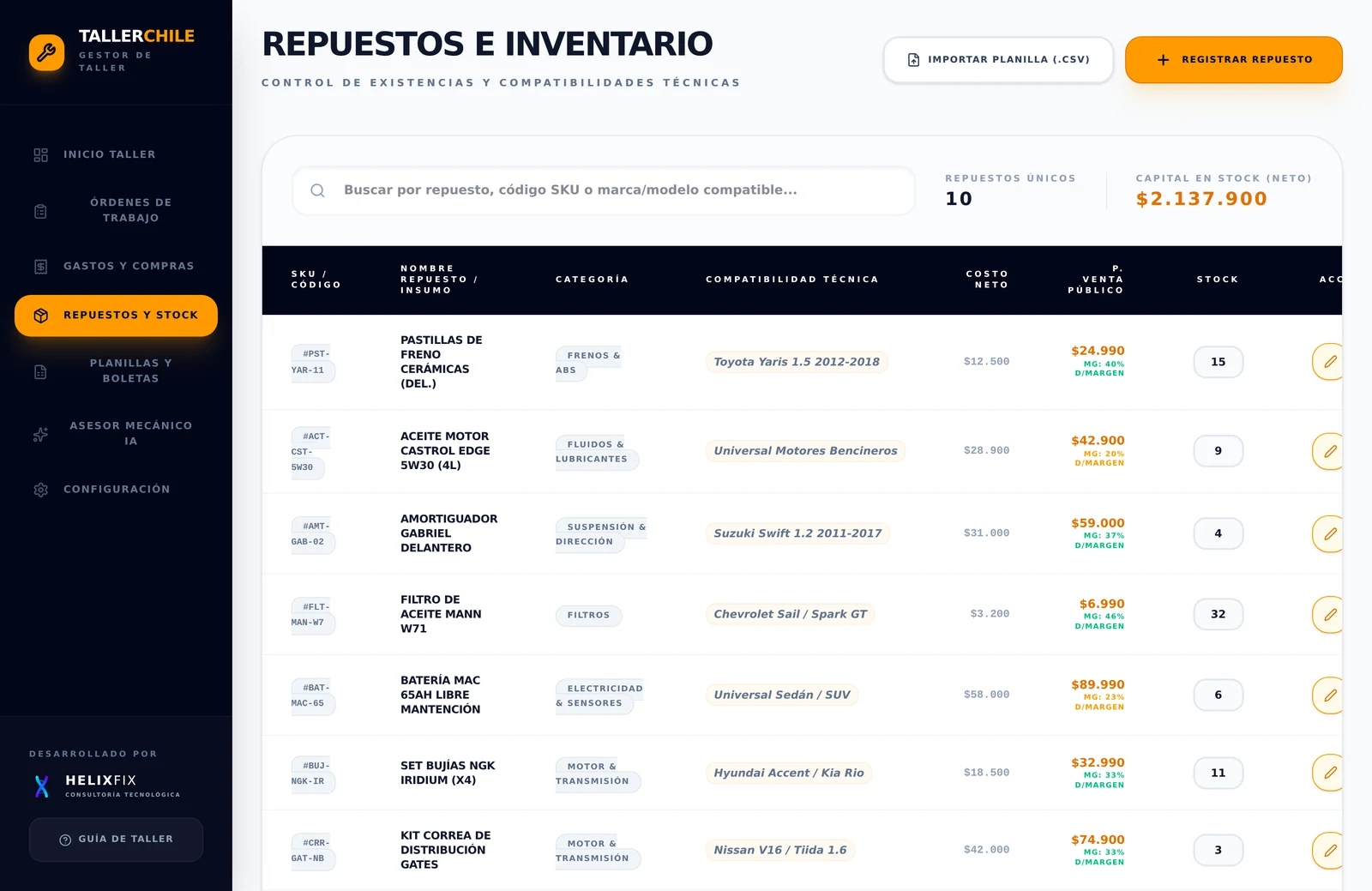The width and height of the screenshot is (1372, 891).
Task: Click the Configuración gear icon
Action: point(40,490)
